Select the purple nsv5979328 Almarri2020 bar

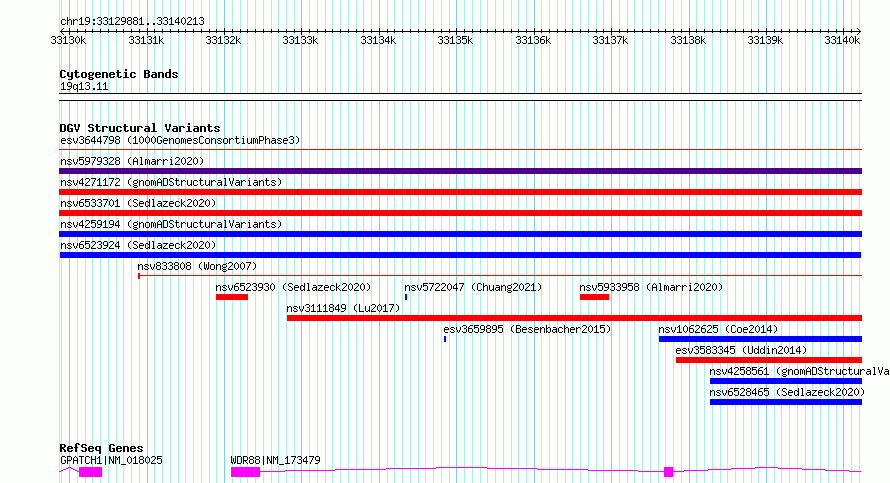point(460,171)
